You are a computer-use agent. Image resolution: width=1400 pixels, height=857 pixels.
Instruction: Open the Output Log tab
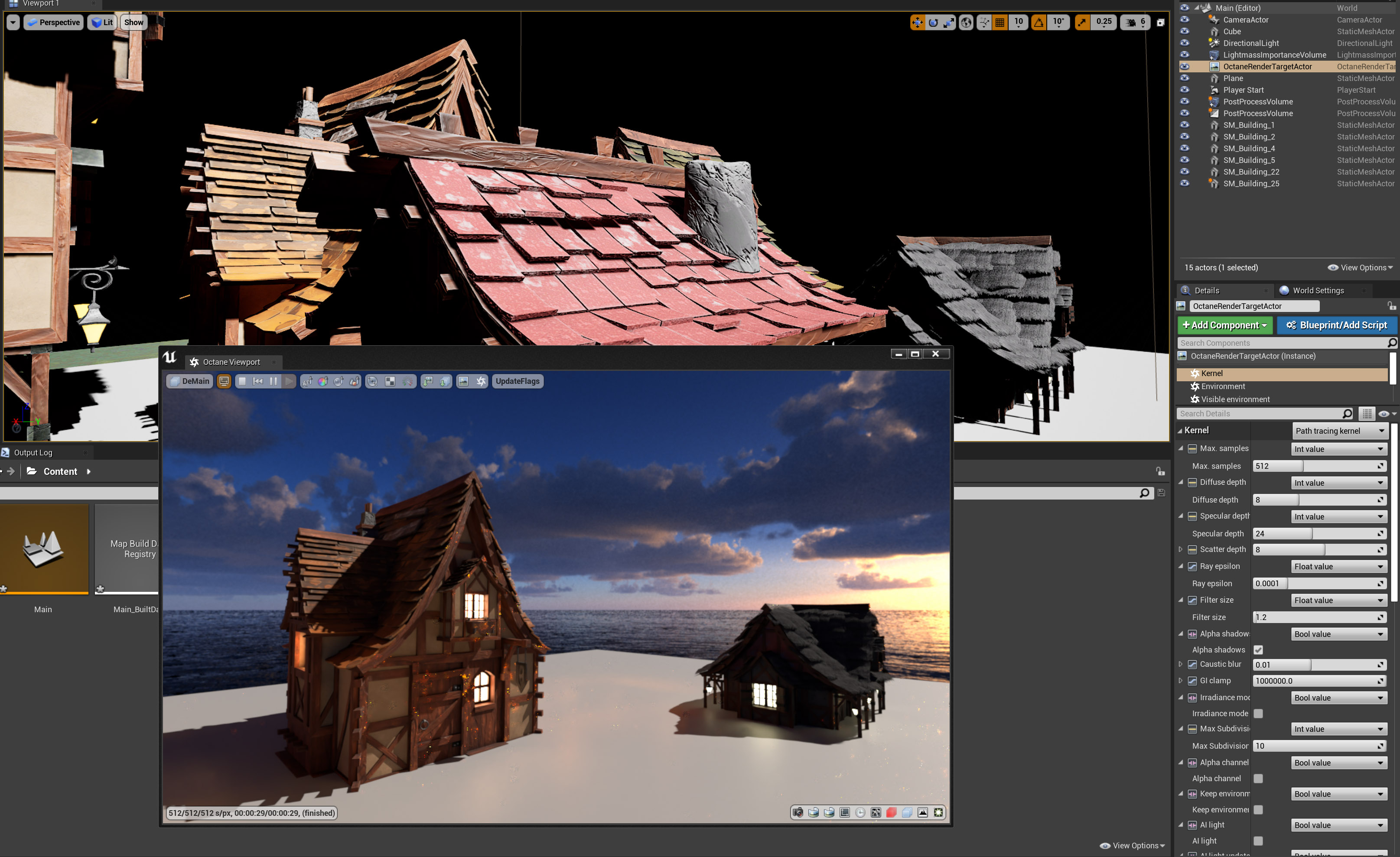33,453
